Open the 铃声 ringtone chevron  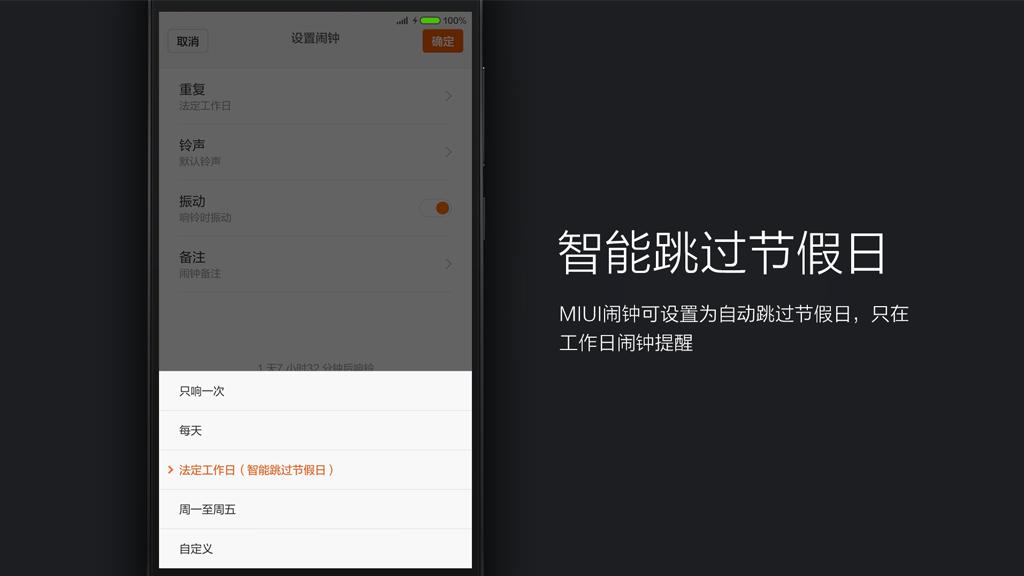pos(448,151)
